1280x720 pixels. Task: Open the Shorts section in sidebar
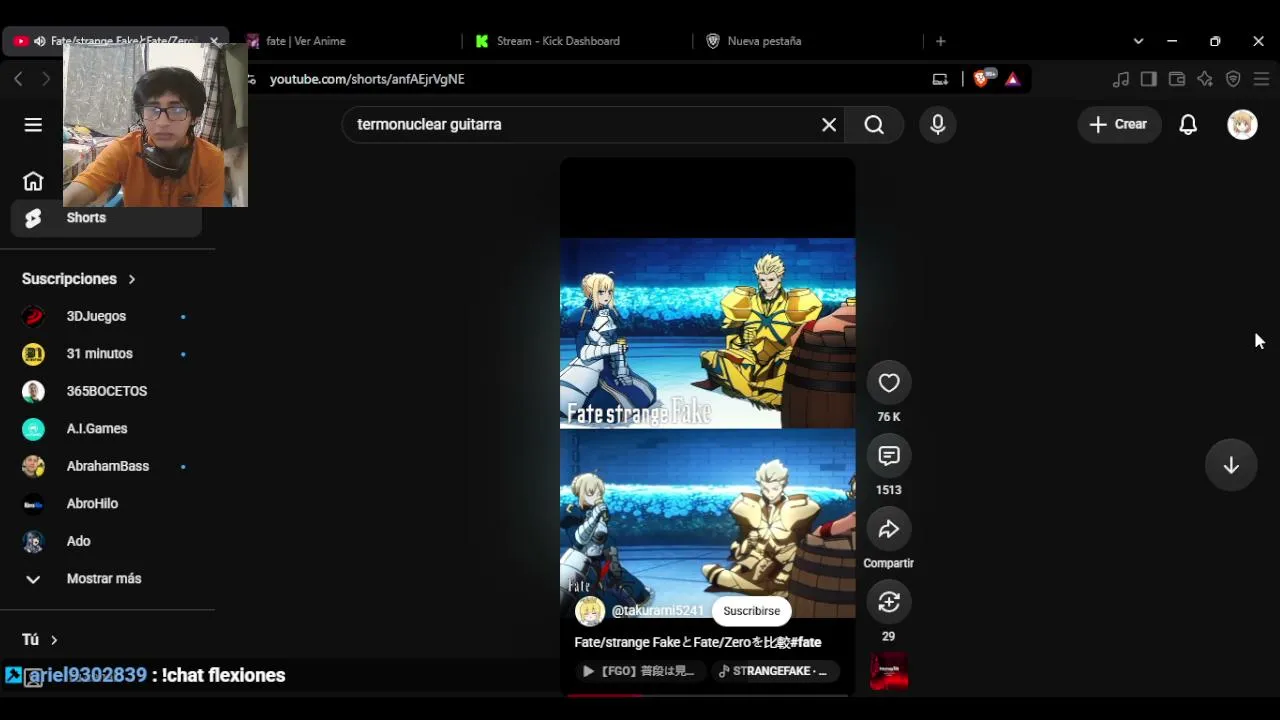coord(106,218)
